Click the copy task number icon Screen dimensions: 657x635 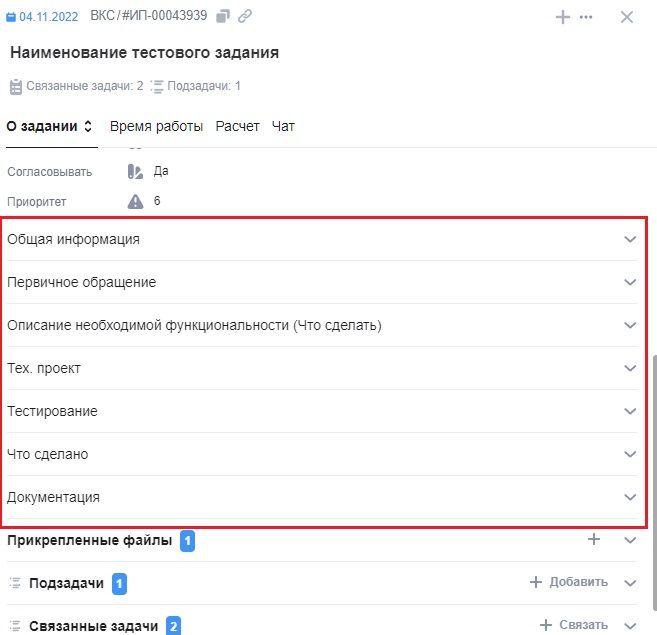pyautogui.click(x=222, y=16)
